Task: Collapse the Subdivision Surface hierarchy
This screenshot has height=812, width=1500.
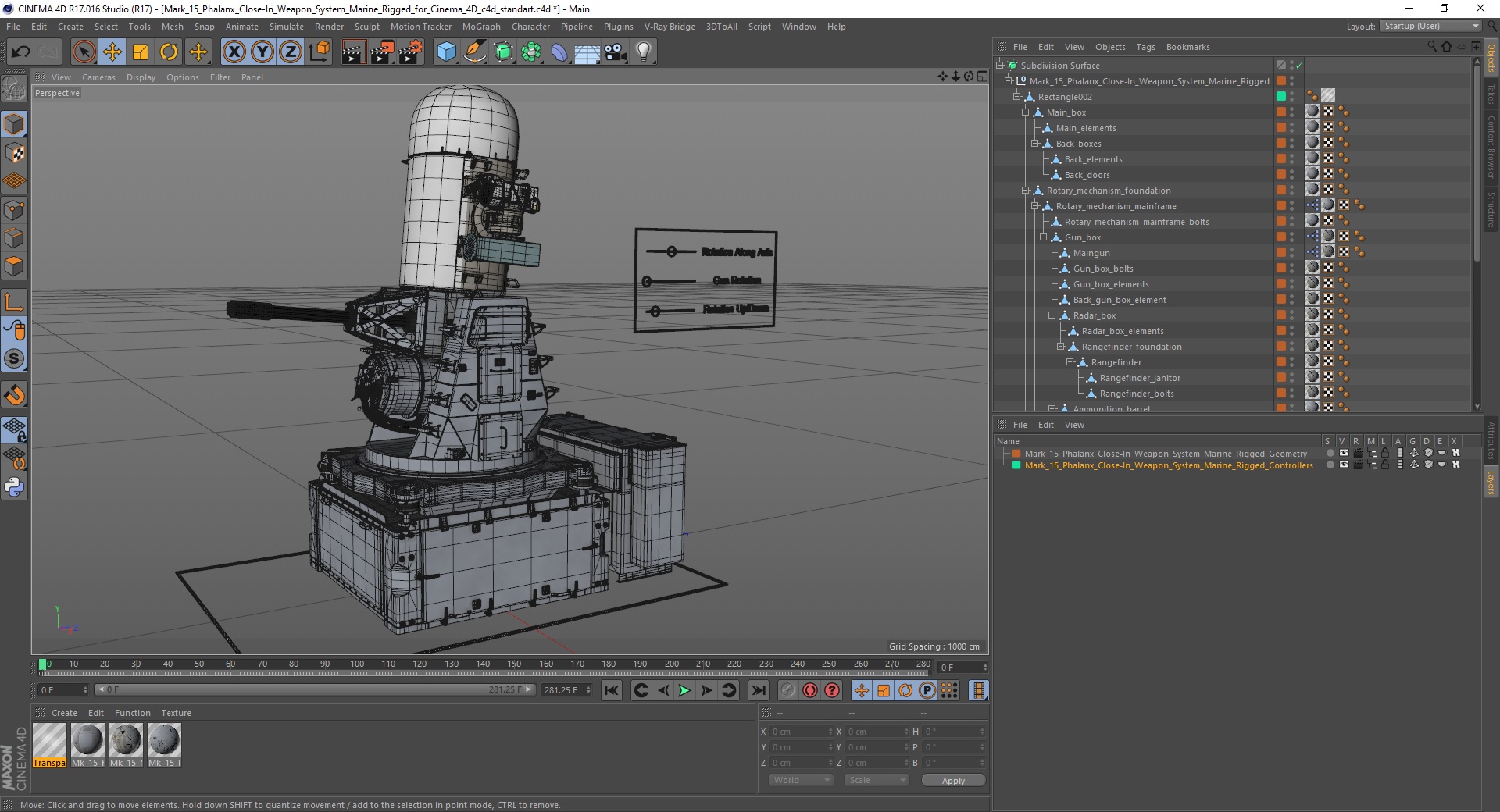Action: click(x=999, y=66)
